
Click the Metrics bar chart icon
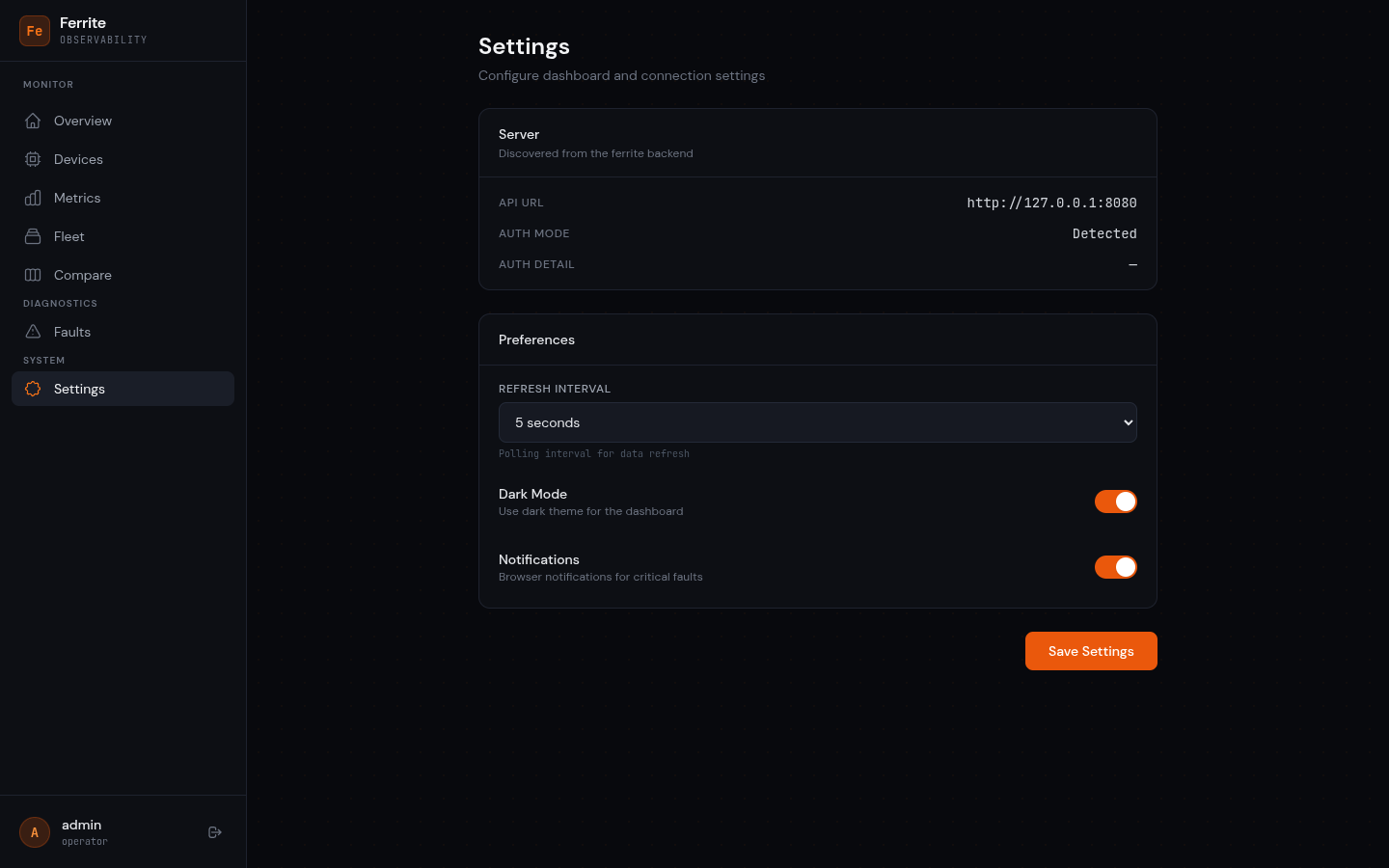pos(33,198)
